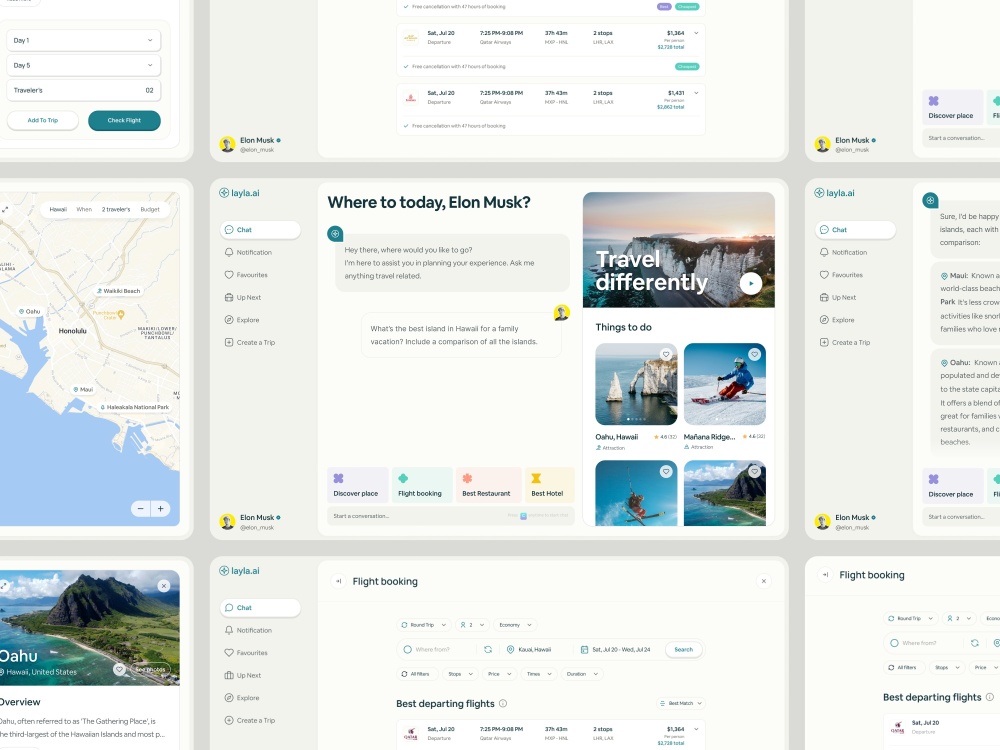Select Budget tab on the map

point(150,209)
